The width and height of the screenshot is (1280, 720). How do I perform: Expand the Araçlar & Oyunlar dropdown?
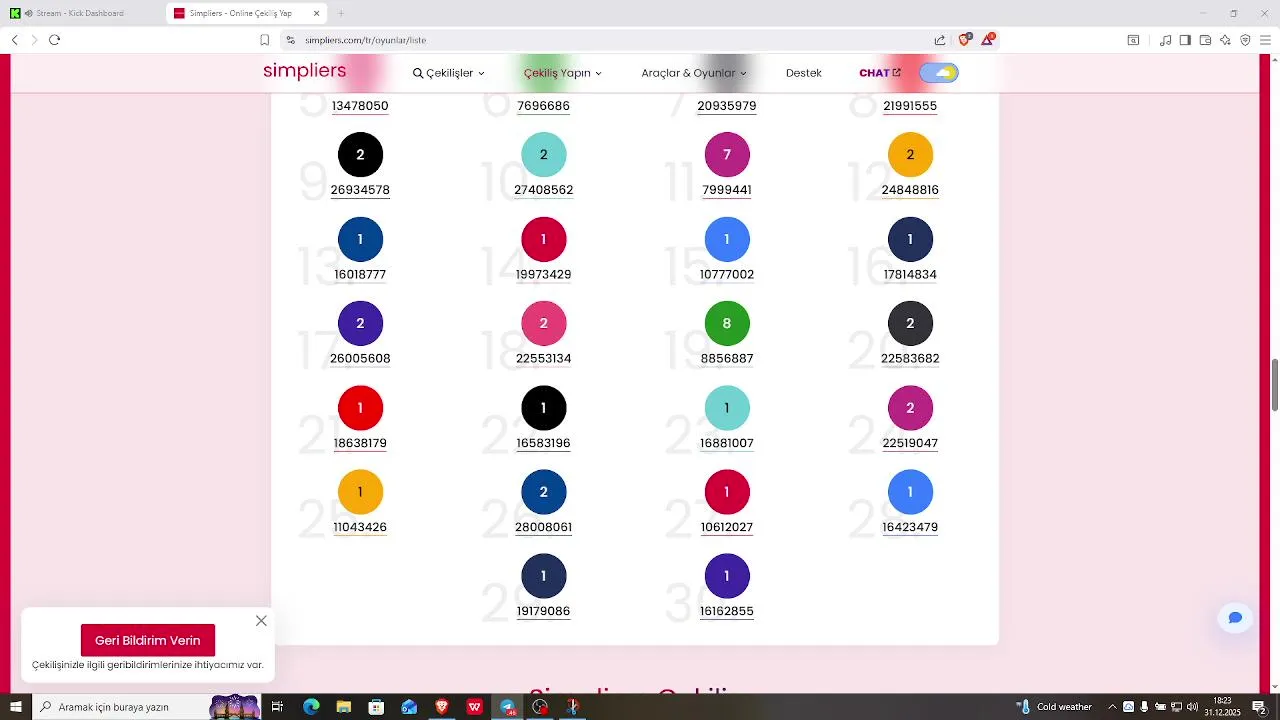click(x=694, y=73)
